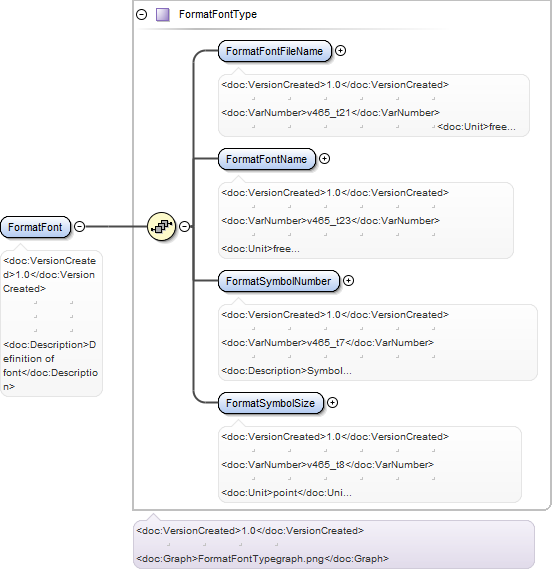The image size is (553, 572).
Task: Collapse the FormatFontType container
Action: pos(142,15)
